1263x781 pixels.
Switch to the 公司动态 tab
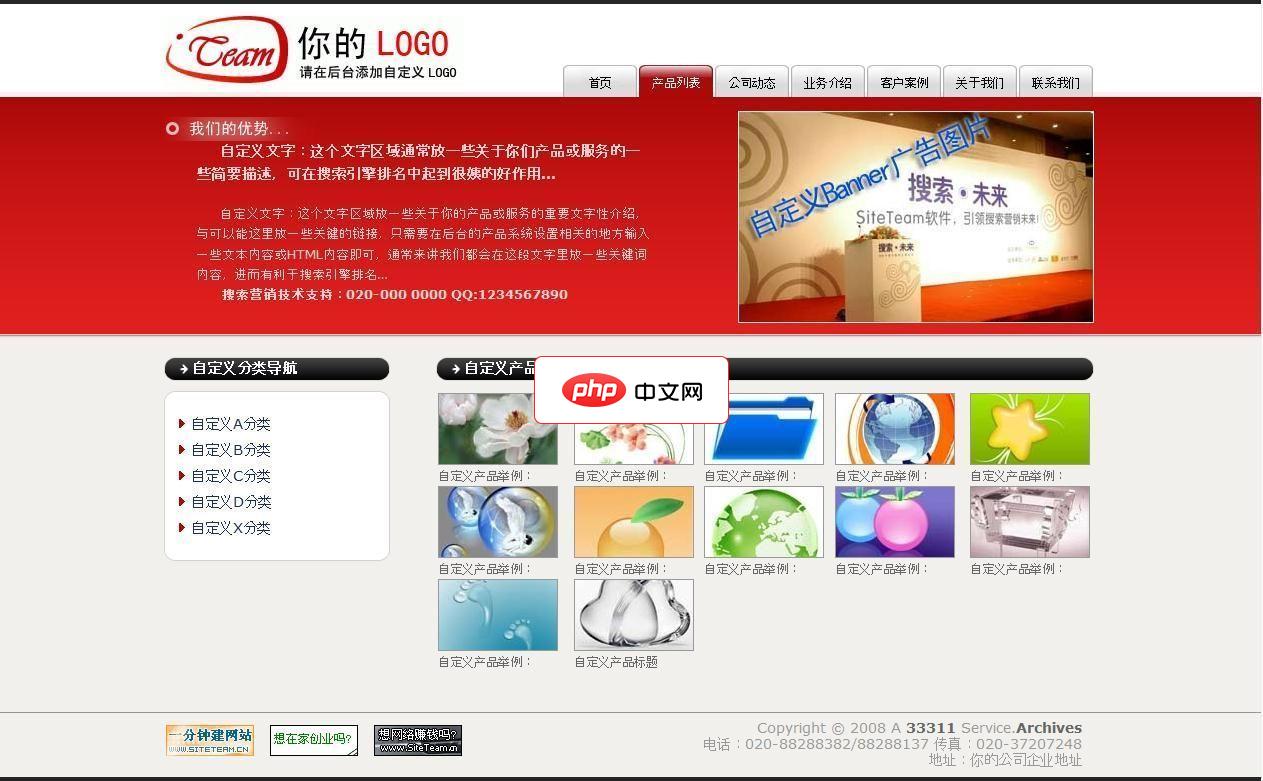coord(752,83)
